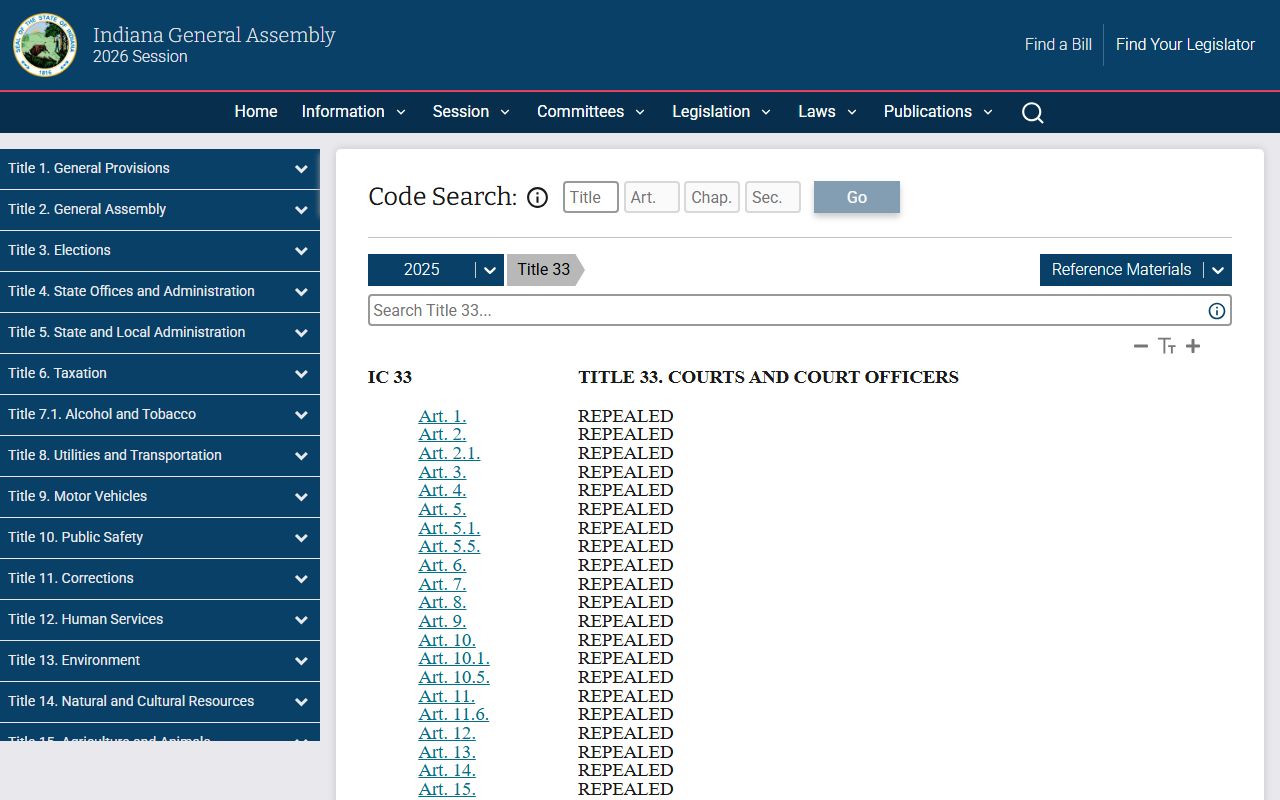
Task: Select Title 7.1. Alcohol and Tobacco
Action: (x=160, y=415)
